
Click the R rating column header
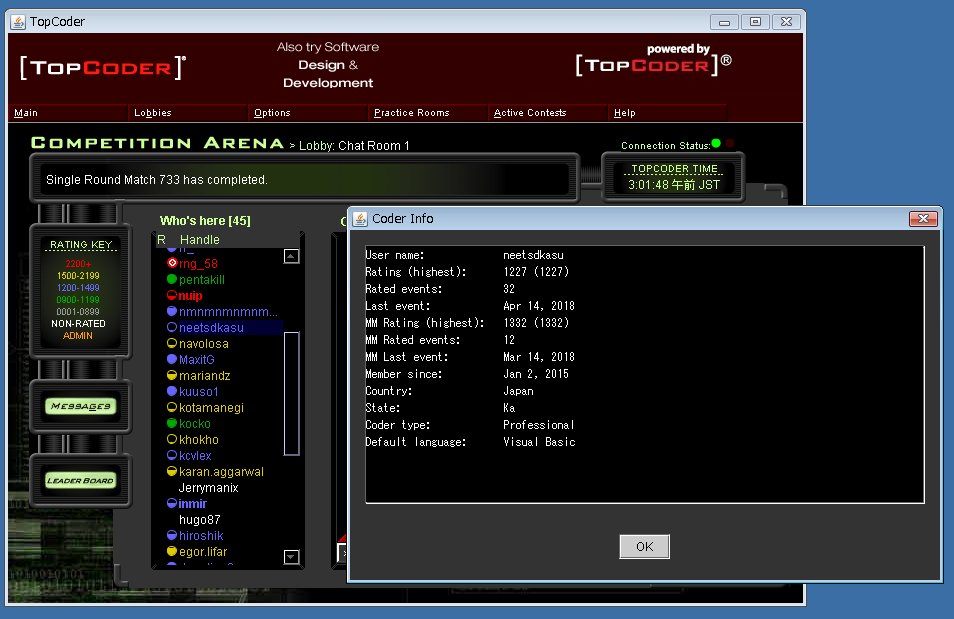pos(161,240)
